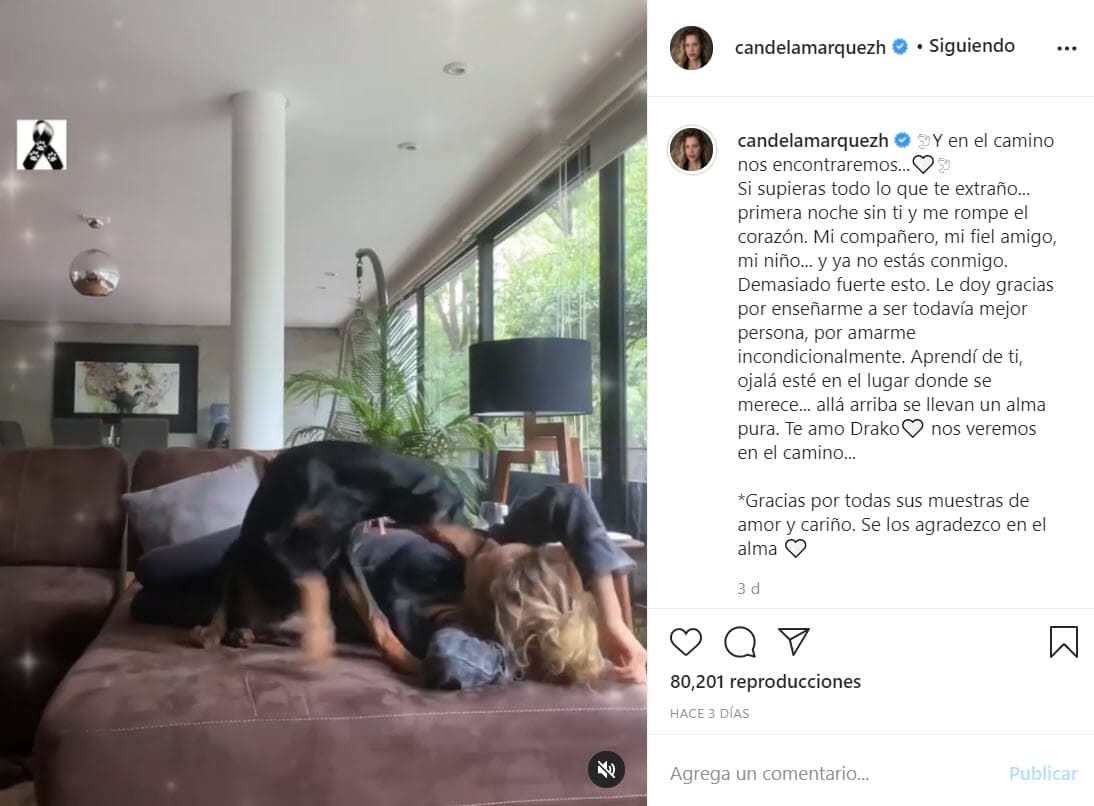Click the verified badge beside caption username
This screenshot has width=1094, height=806.
point(902,140)
